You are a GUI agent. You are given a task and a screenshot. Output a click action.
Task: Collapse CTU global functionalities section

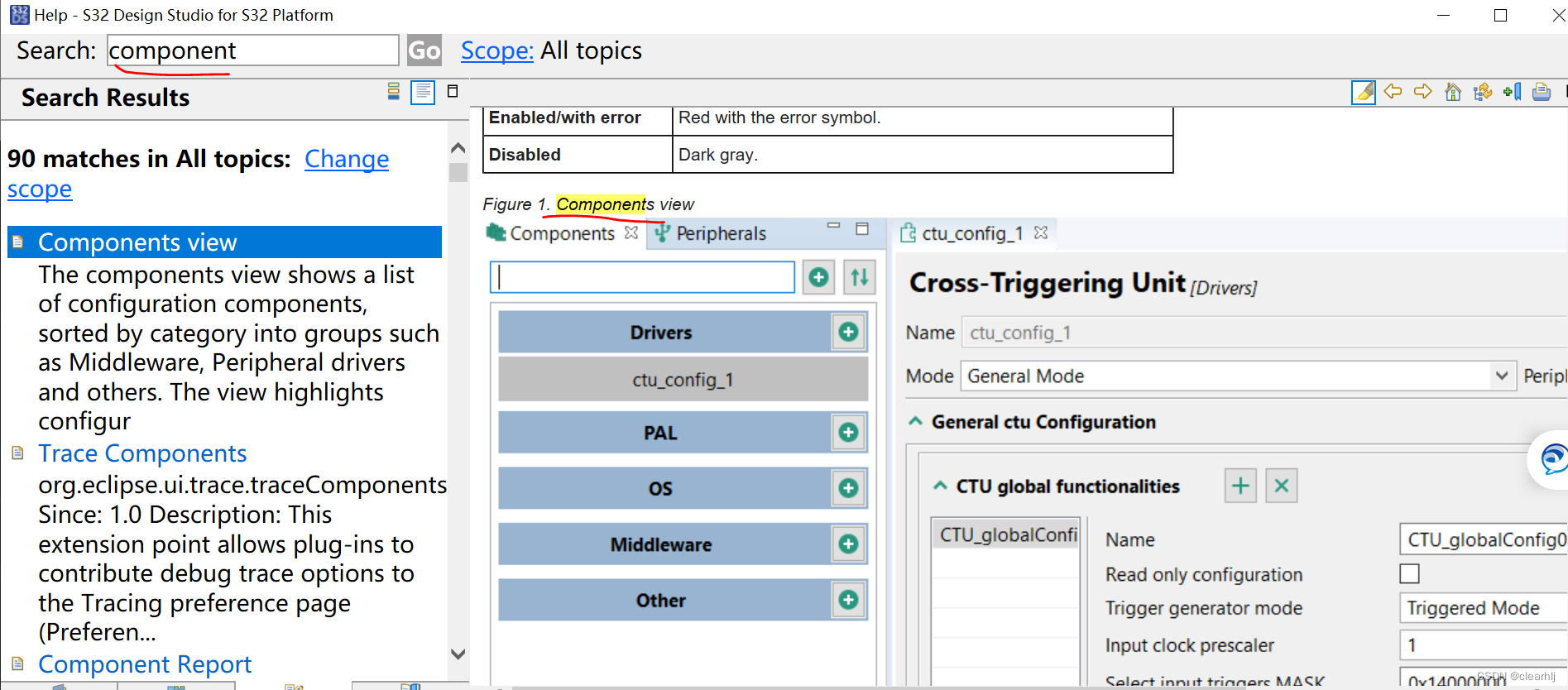(940, 486)
